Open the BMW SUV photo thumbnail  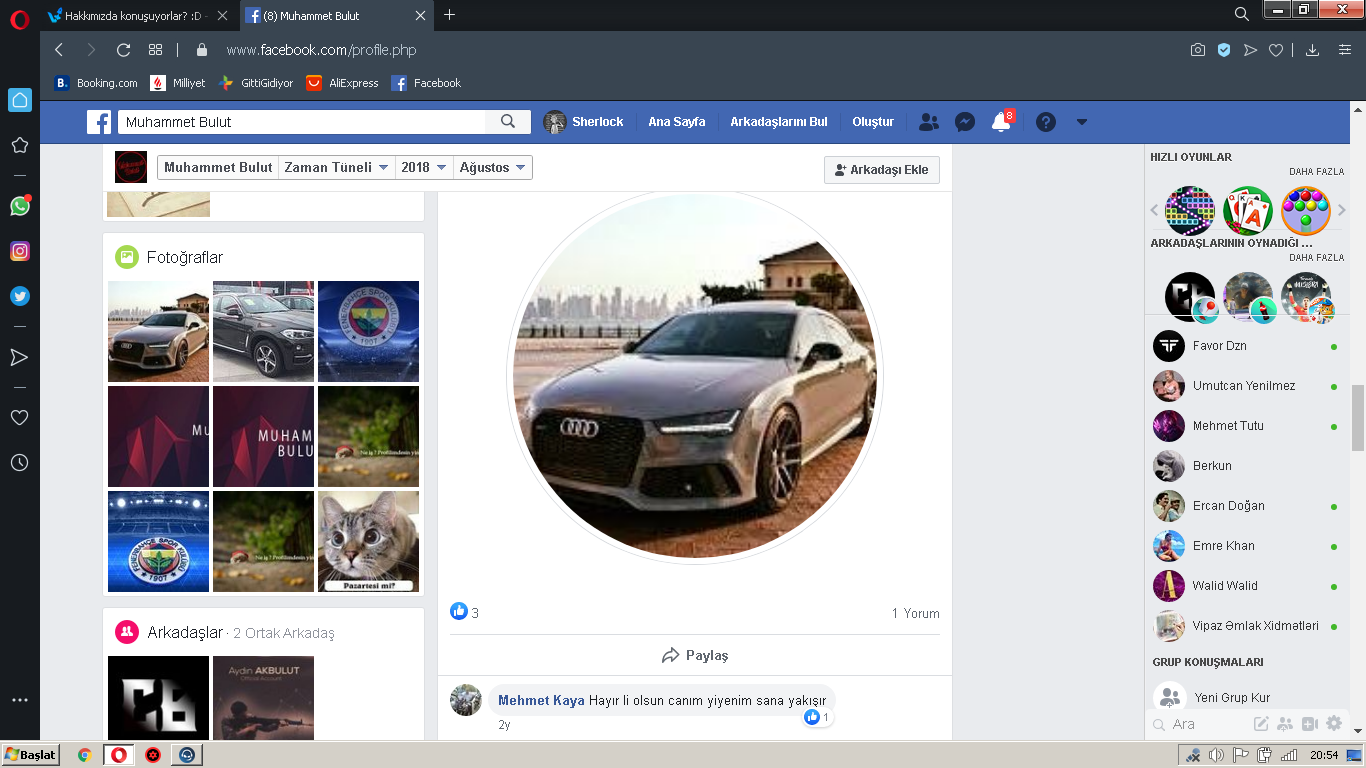tap(263, 331)
